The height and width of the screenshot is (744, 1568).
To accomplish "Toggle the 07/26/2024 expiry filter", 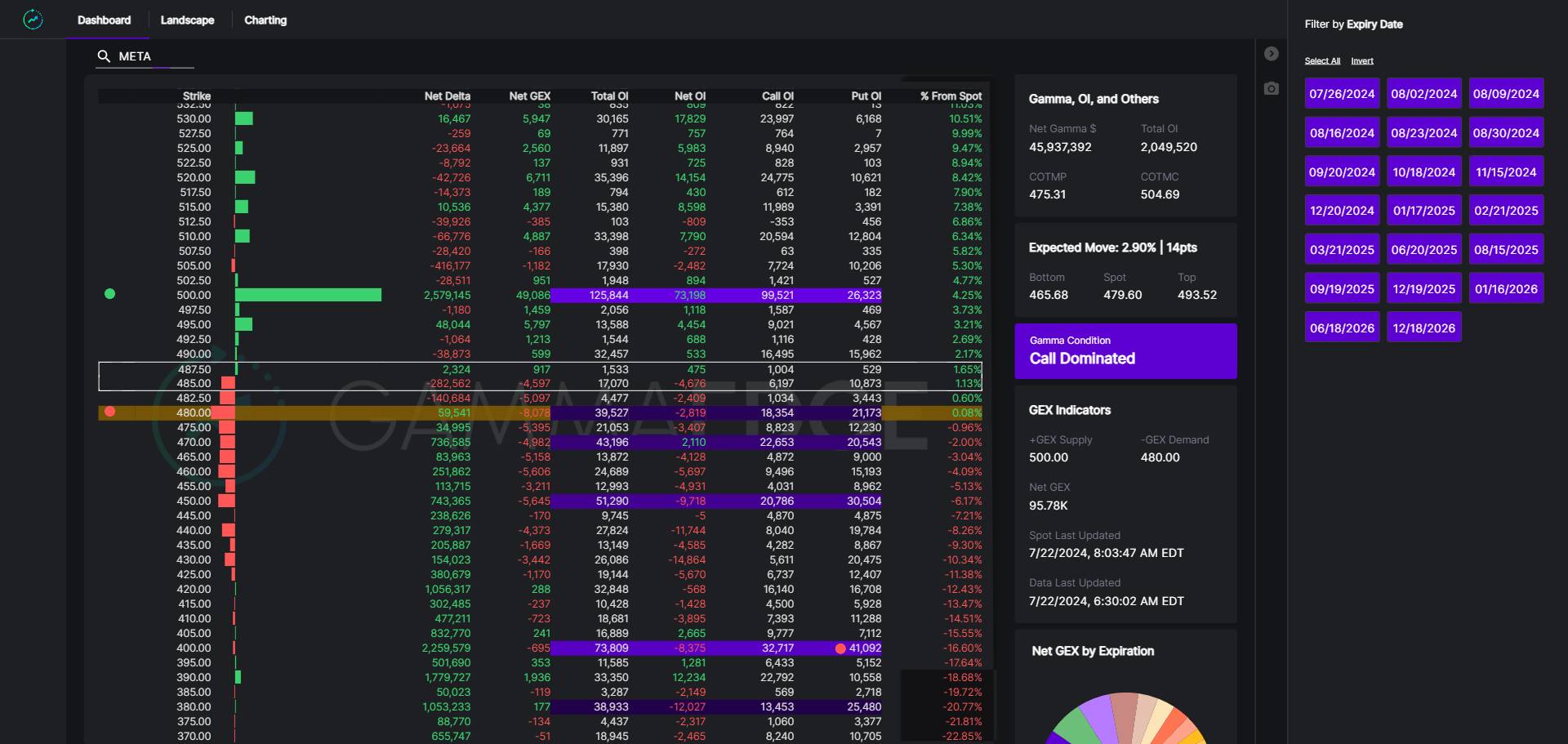I will pyautogui.click(x=1342, y=94).
